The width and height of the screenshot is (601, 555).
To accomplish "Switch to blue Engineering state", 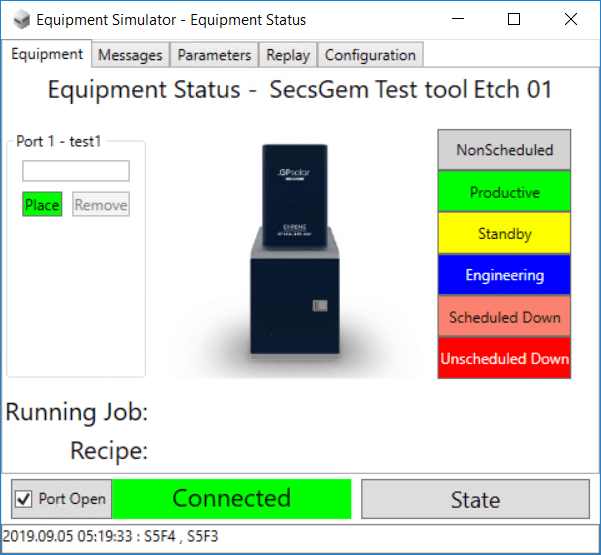I will click(x=504, y=275).
